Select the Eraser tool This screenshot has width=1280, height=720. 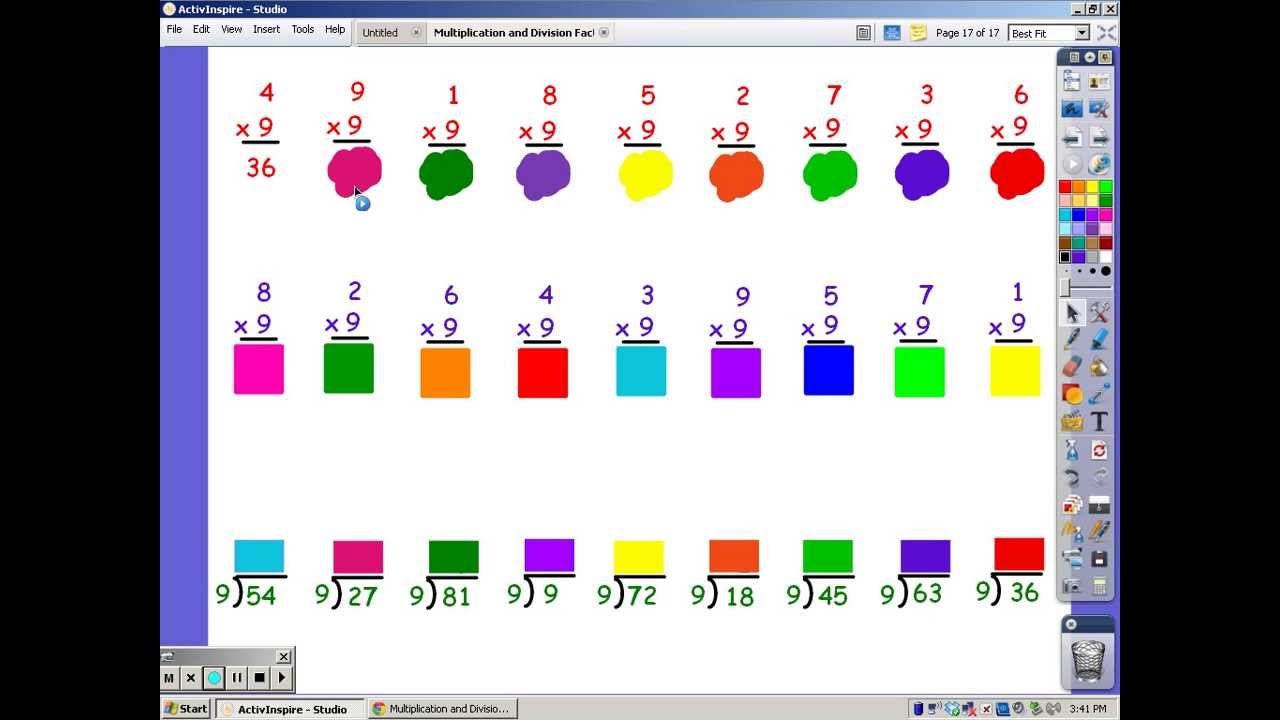coord(1072,366)
